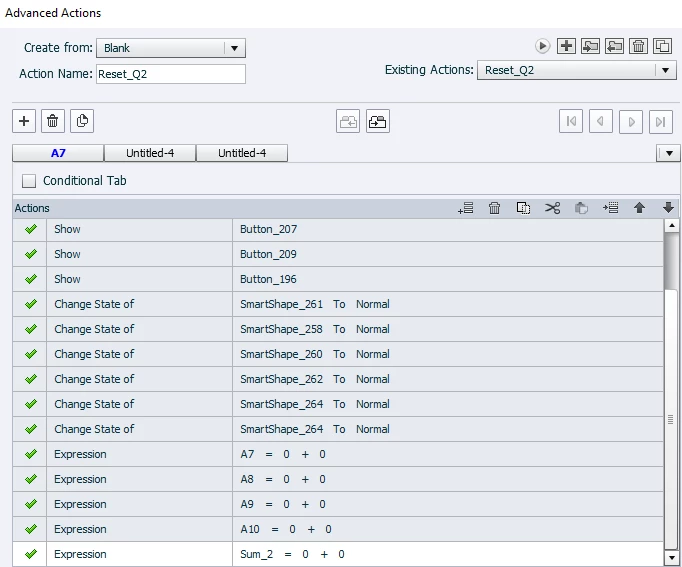This screenshot has width=682, height=567.
Task: Delete the Reset_Q2 action with the top trash icon
Action: coord(638,46)
